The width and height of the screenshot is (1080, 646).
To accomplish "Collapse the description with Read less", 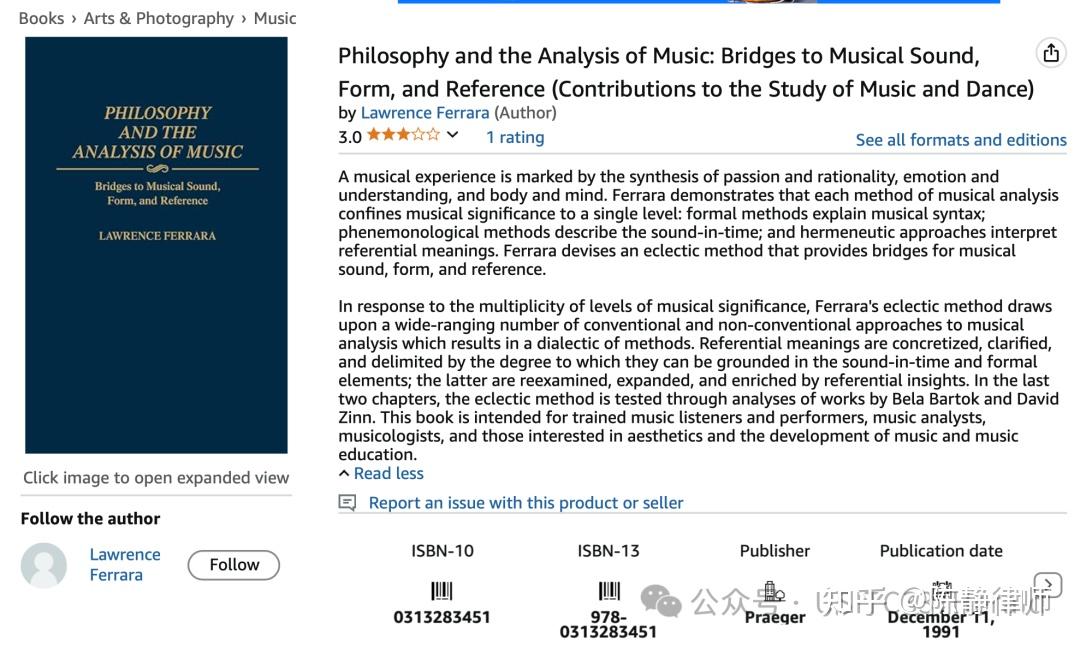I will 388,473.
